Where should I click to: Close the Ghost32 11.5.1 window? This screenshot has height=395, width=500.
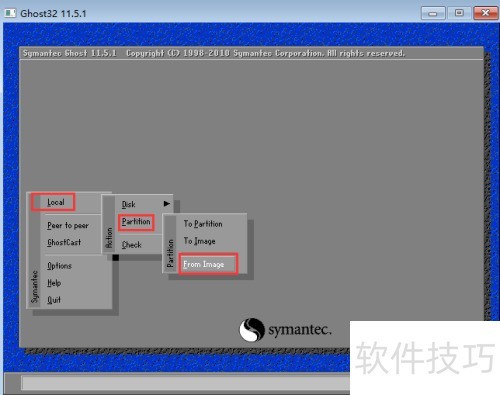point(486,13)
